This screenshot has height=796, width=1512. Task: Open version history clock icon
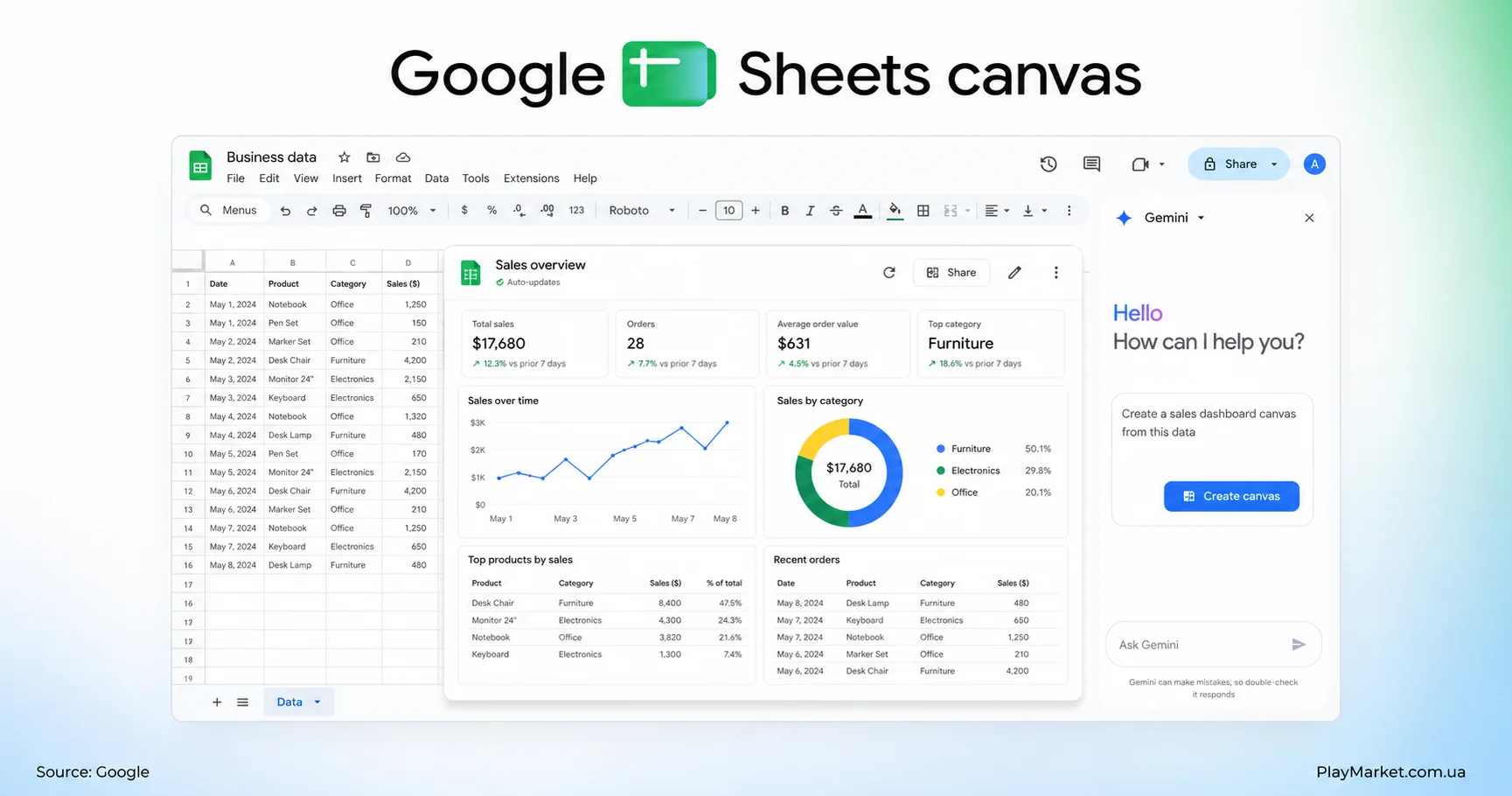click(1049, 164)
